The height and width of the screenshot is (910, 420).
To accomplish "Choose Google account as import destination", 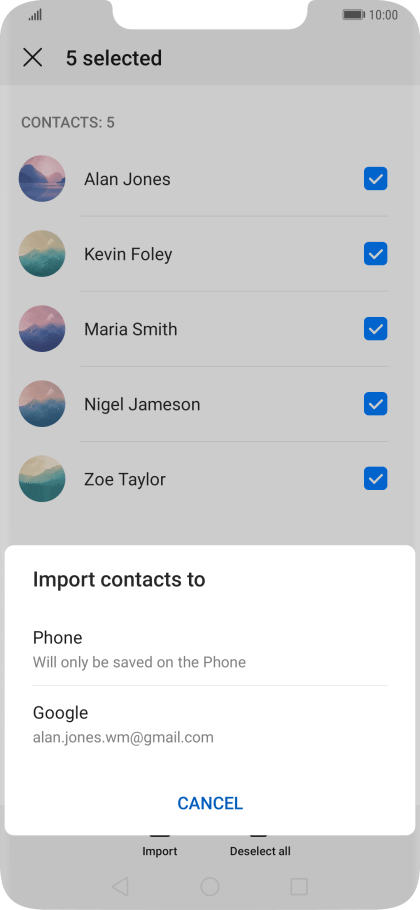I will [210, 724].
